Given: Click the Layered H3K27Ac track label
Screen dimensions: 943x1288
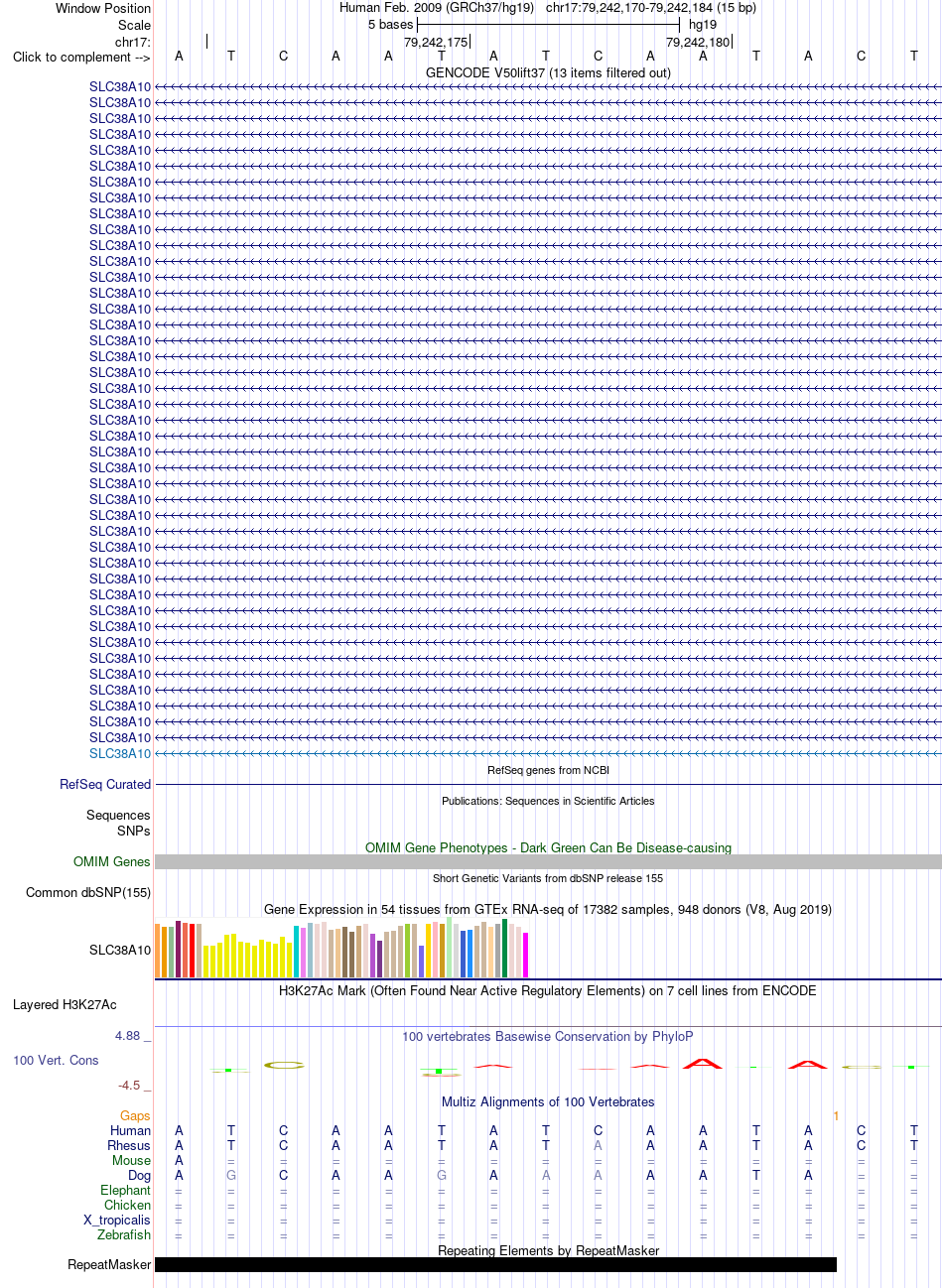Looking at the screenshot, I should click(x=65, y=1004).
